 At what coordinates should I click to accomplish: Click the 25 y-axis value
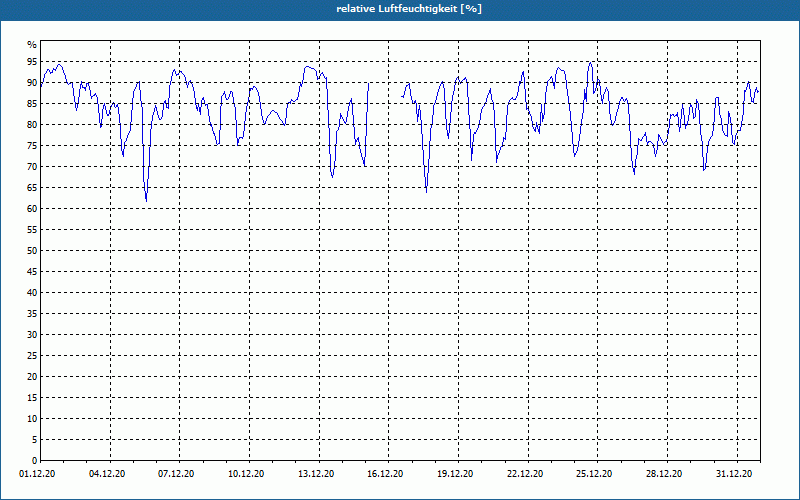32,356
